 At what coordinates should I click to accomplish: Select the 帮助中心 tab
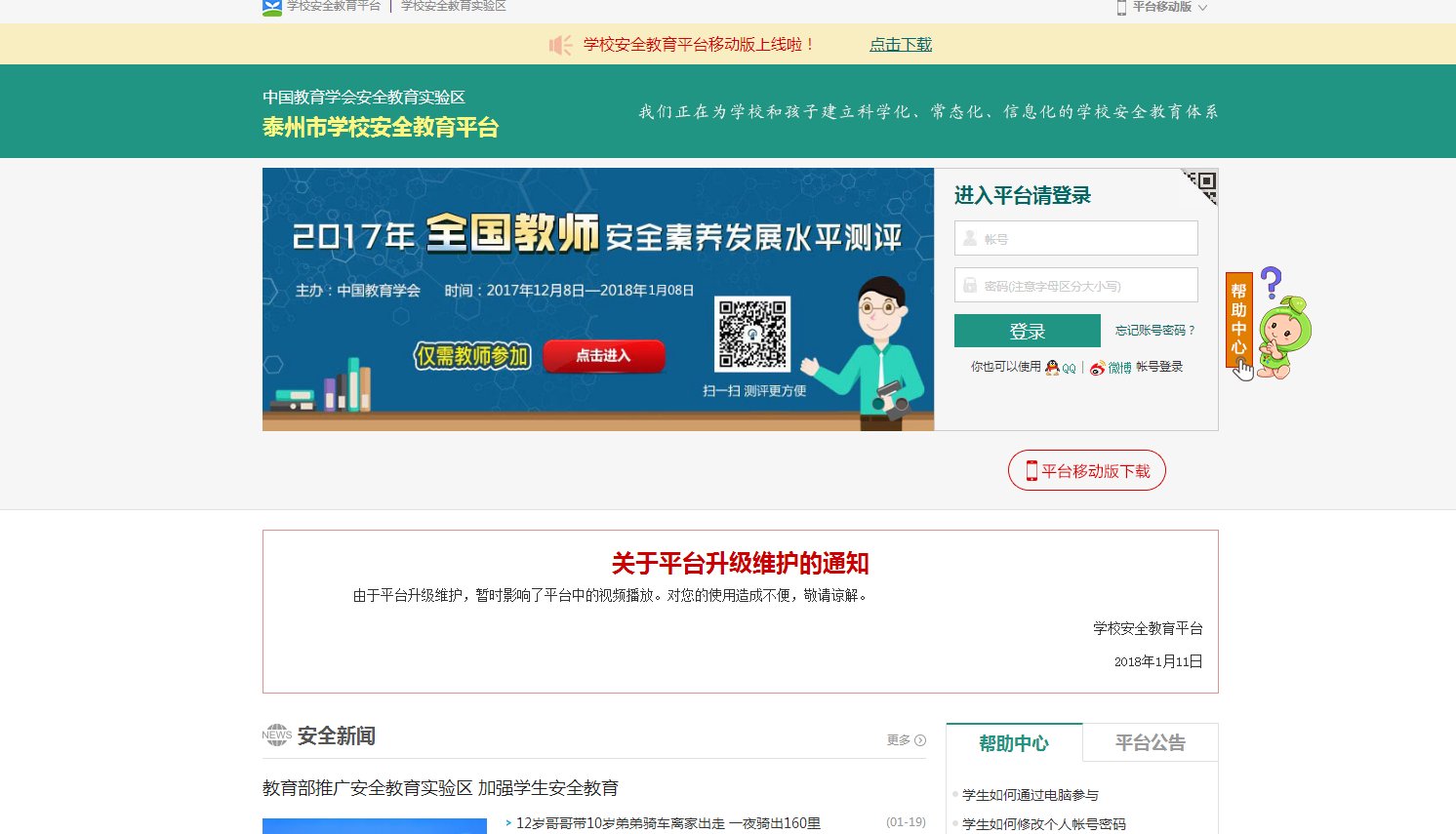pyautogui.click(x=1015, y=742)
